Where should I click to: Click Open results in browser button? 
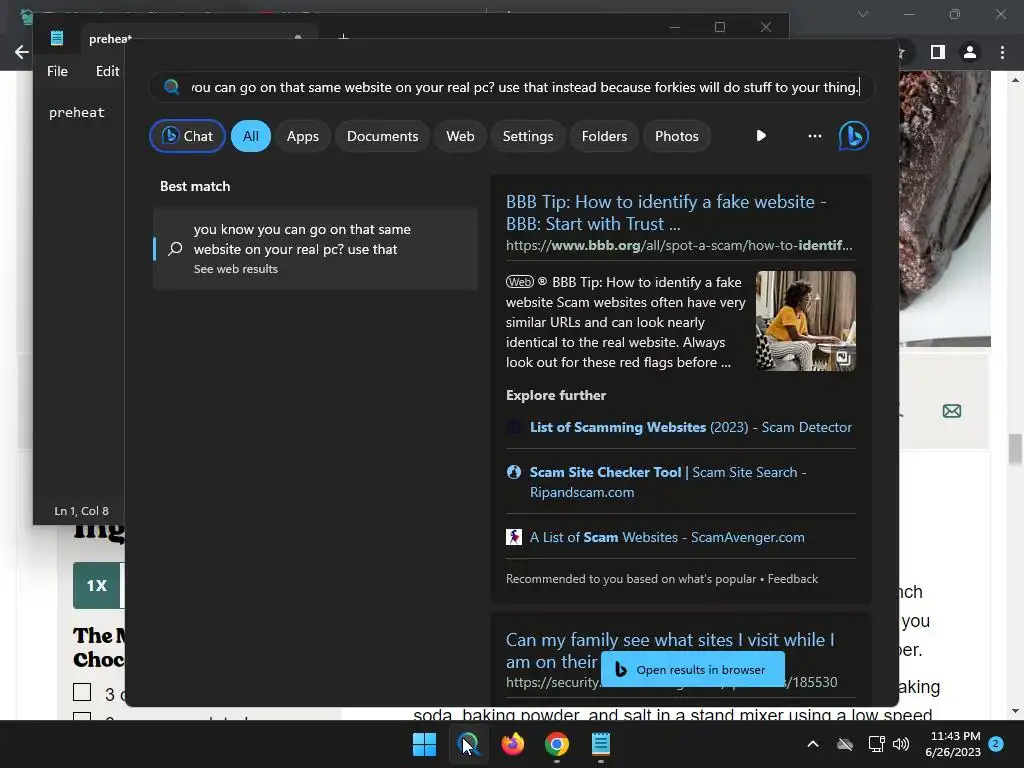point(692,669)
